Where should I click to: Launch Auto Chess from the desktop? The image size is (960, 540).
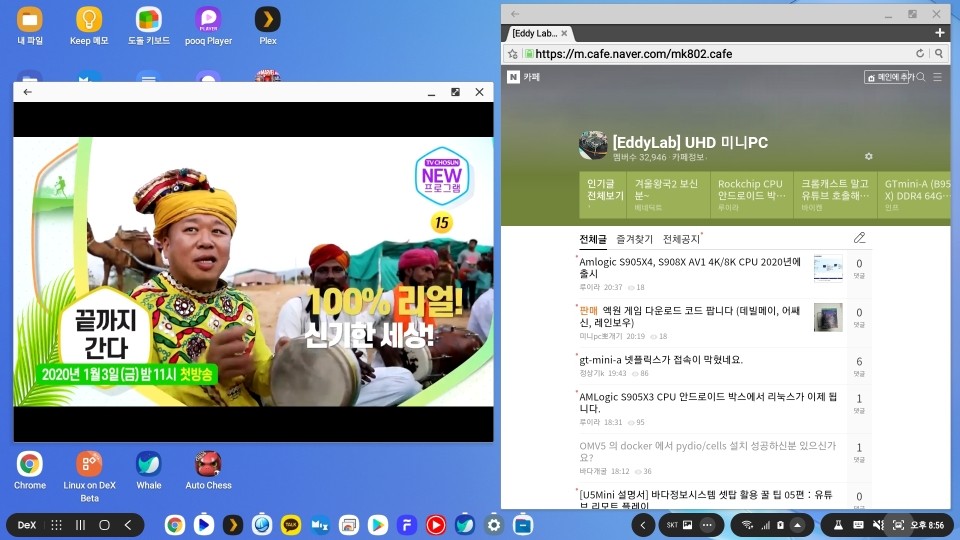pos(208,470)
